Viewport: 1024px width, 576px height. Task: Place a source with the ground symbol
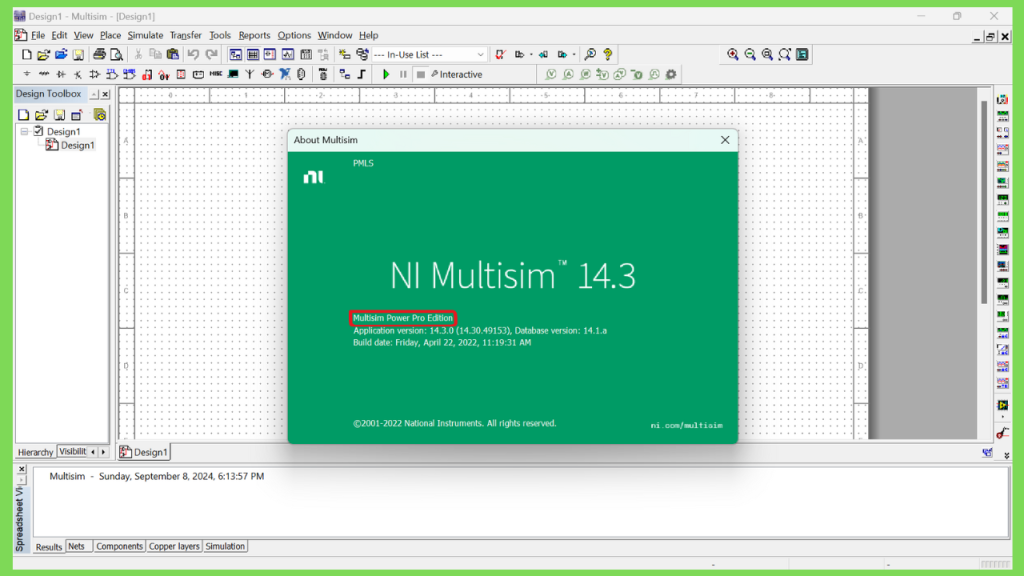pyautogui.click(x=27, y=74)
